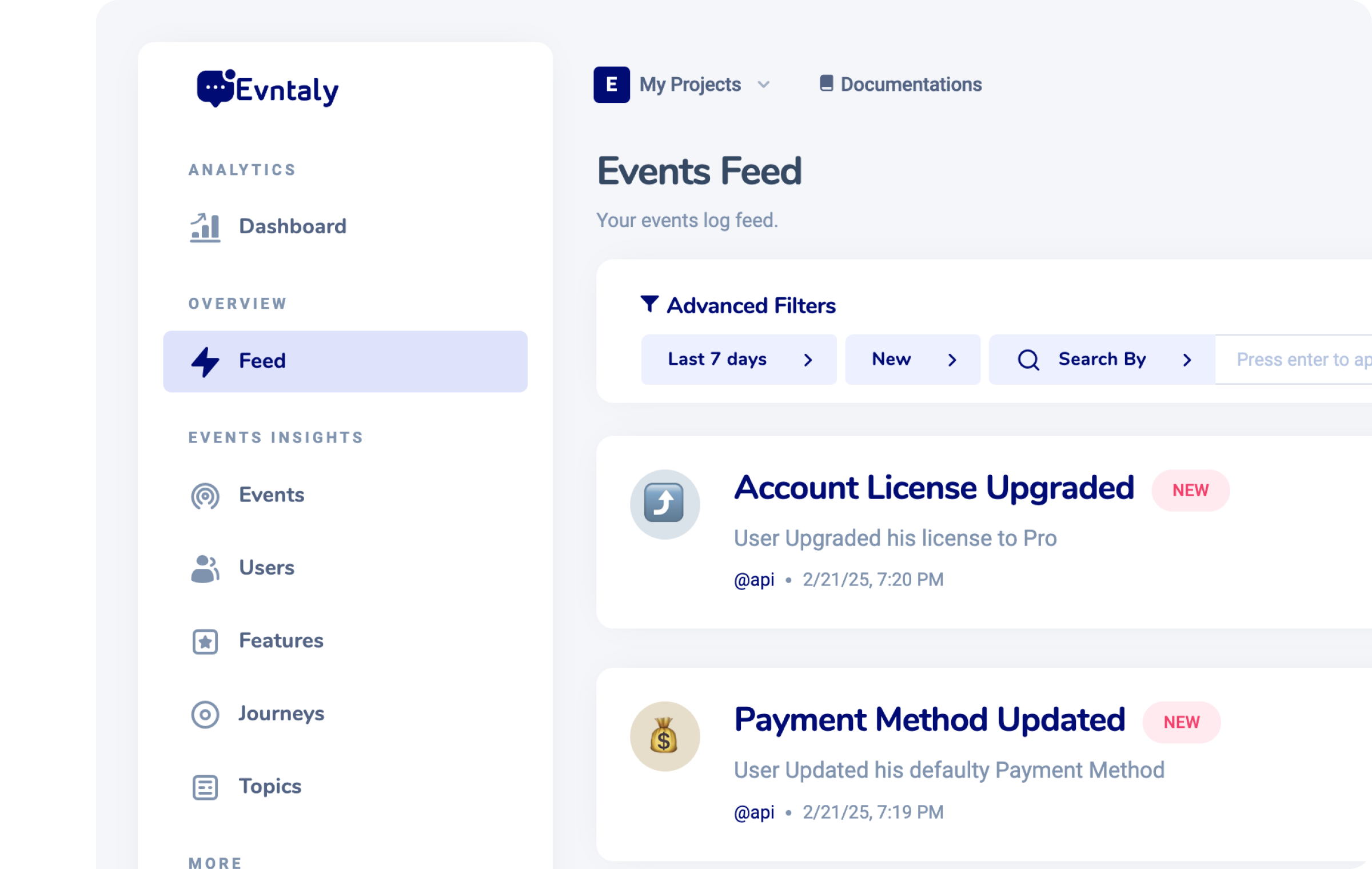Viewport: 1372px width, 869px height.
Task: Click the NEW badge on Account License Upgraded
Action: coord(1190,491)
